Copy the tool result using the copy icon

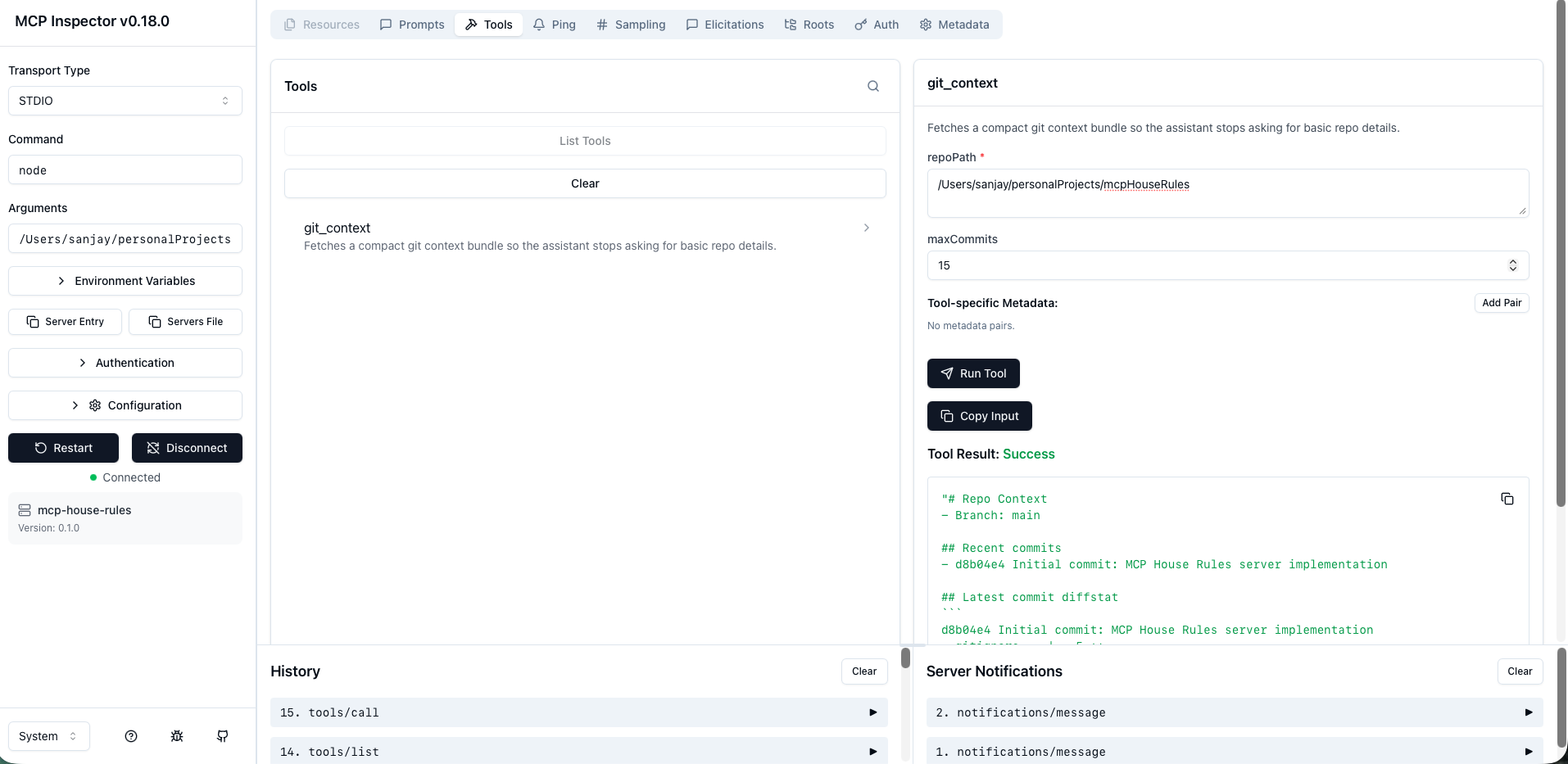pos(1507,499)
